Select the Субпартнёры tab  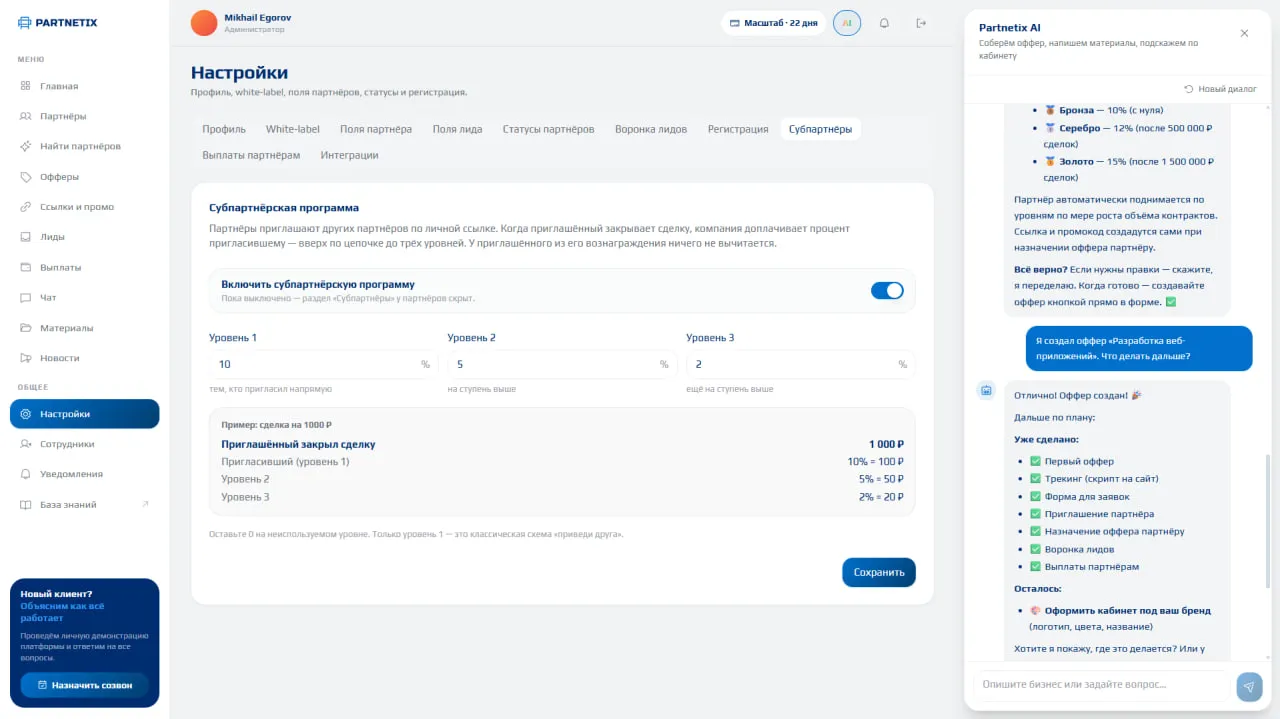821,129
